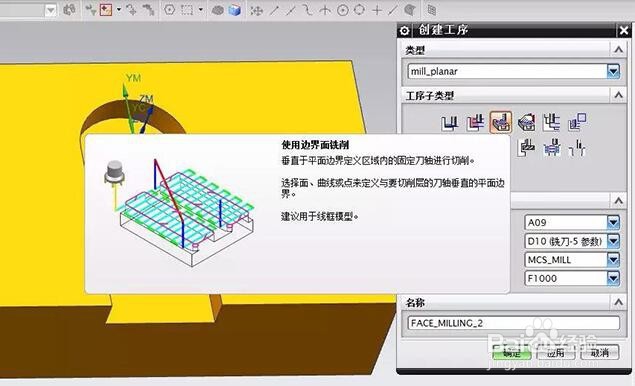
Task: Open the top-left toolbar combo box arrow
Action: coord(50,10)
